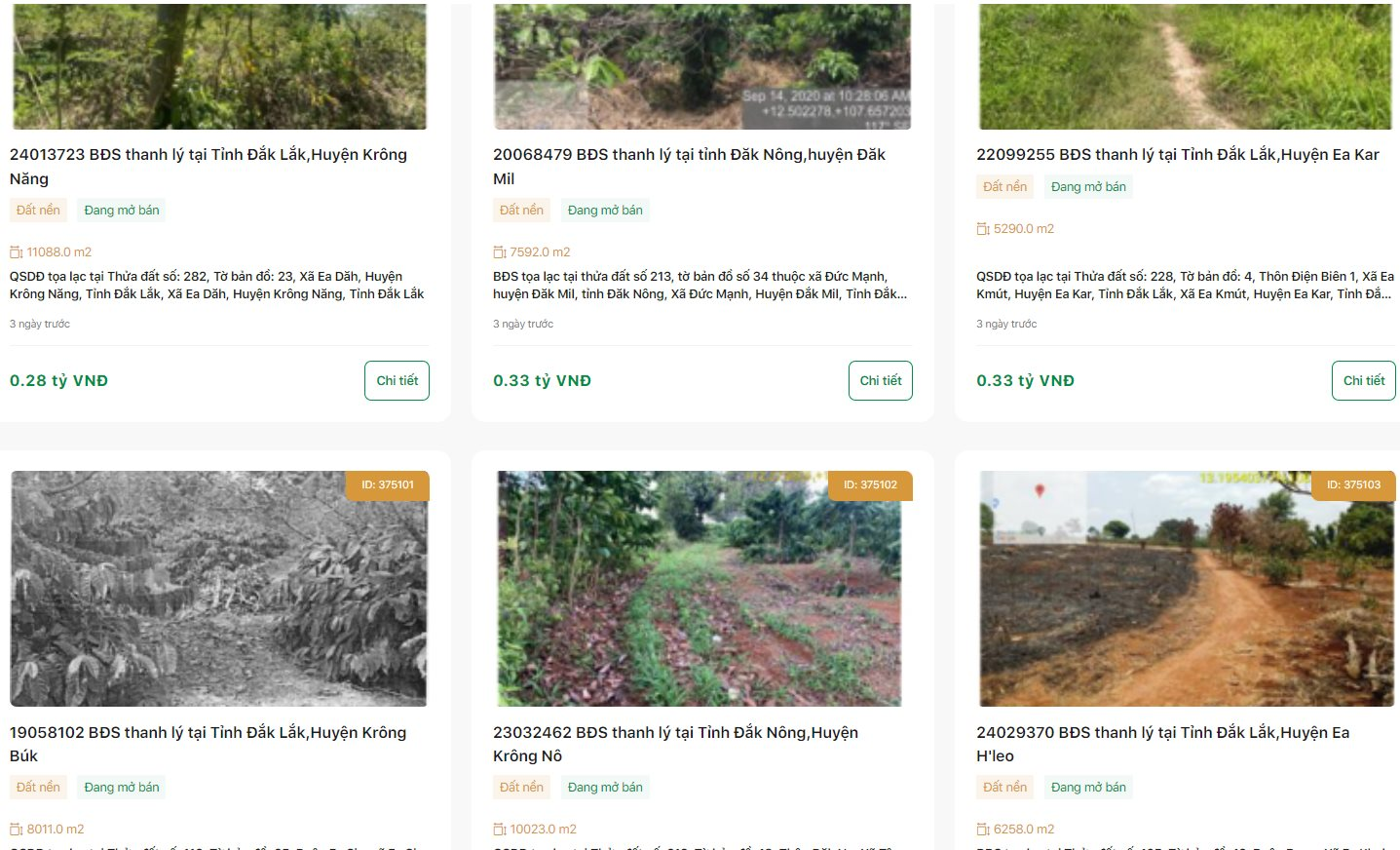1400x850 pixels.
Task: Click the photo with ID 375102 badge
Action: point(700,589)
